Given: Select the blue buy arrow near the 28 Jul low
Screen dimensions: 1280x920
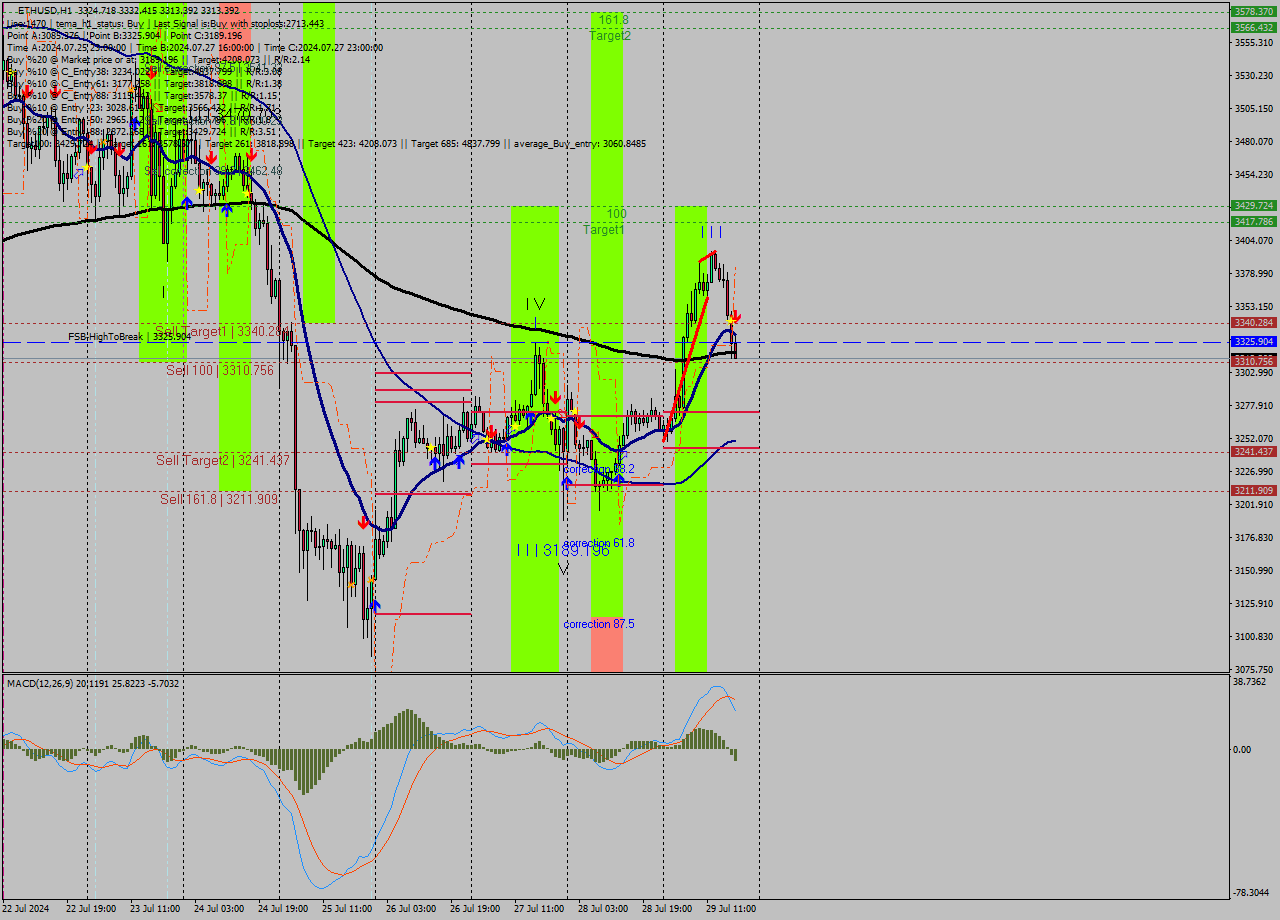Looking at the screenshot, I should point(619,478).
